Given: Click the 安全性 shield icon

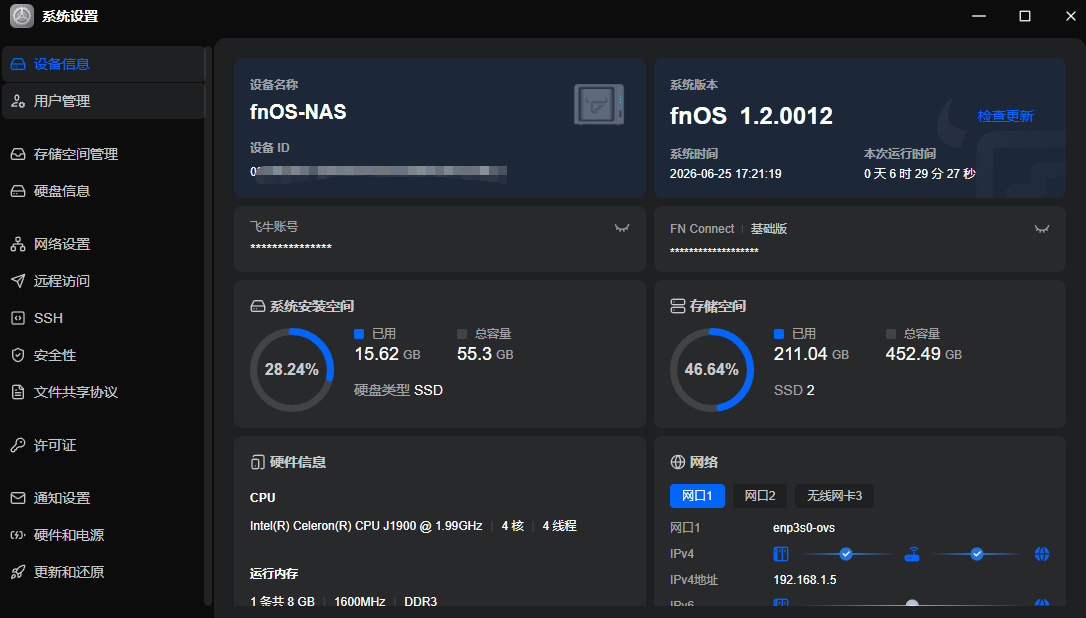Looking at the screenshot, I should click(x=18, y=355).
